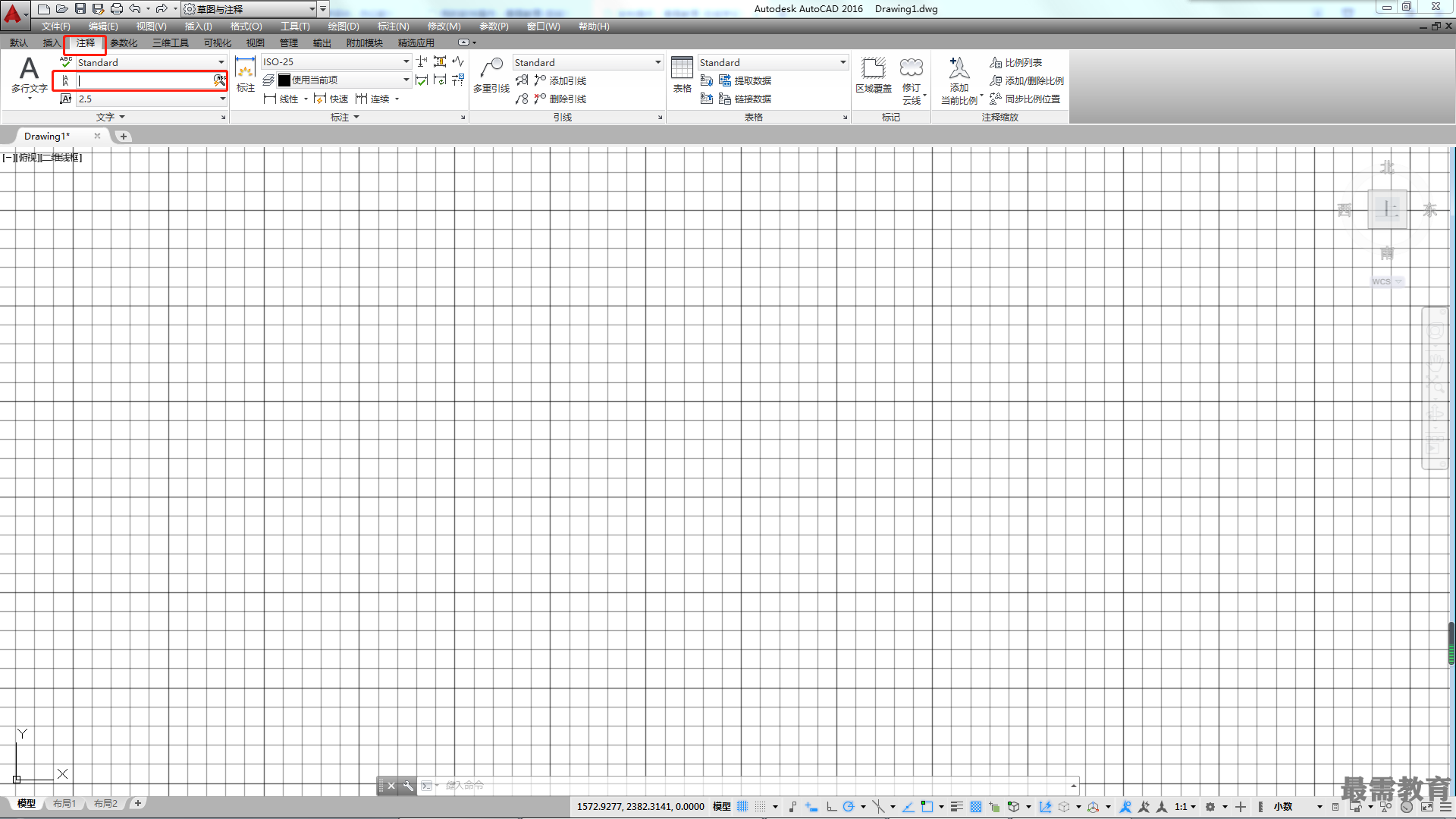Click Add Current Scale (添加当前比例)

pos(959,80)
